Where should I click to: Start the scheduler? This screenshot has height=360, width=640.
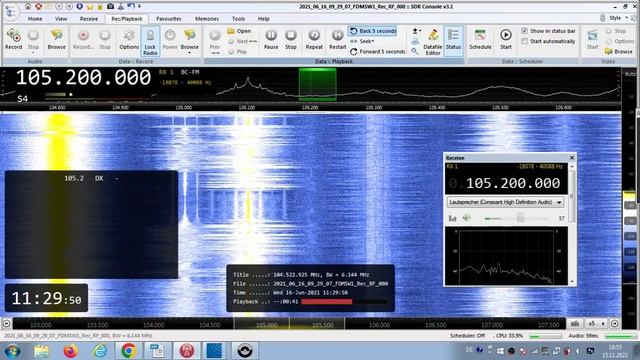point(506,39)
